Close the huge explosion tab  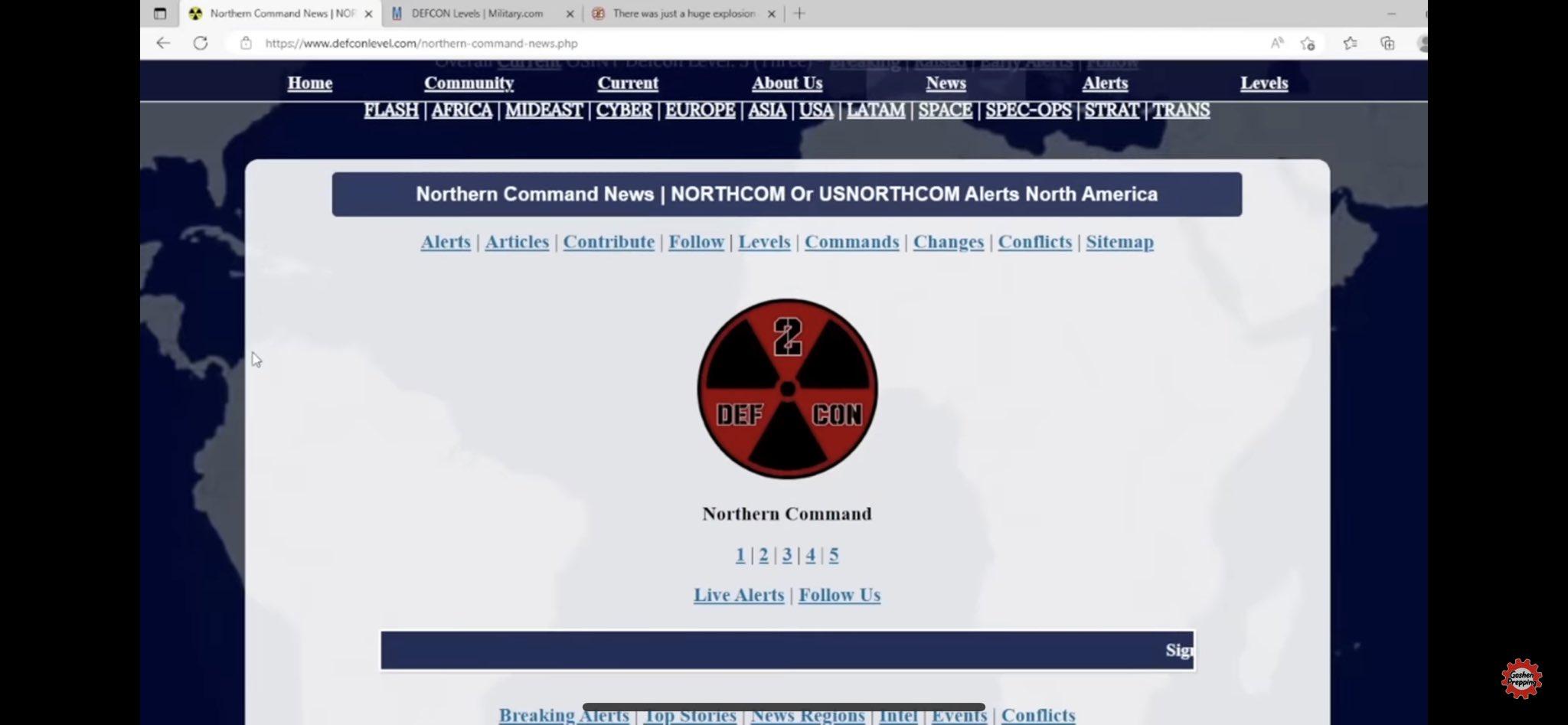click(772, 14)
